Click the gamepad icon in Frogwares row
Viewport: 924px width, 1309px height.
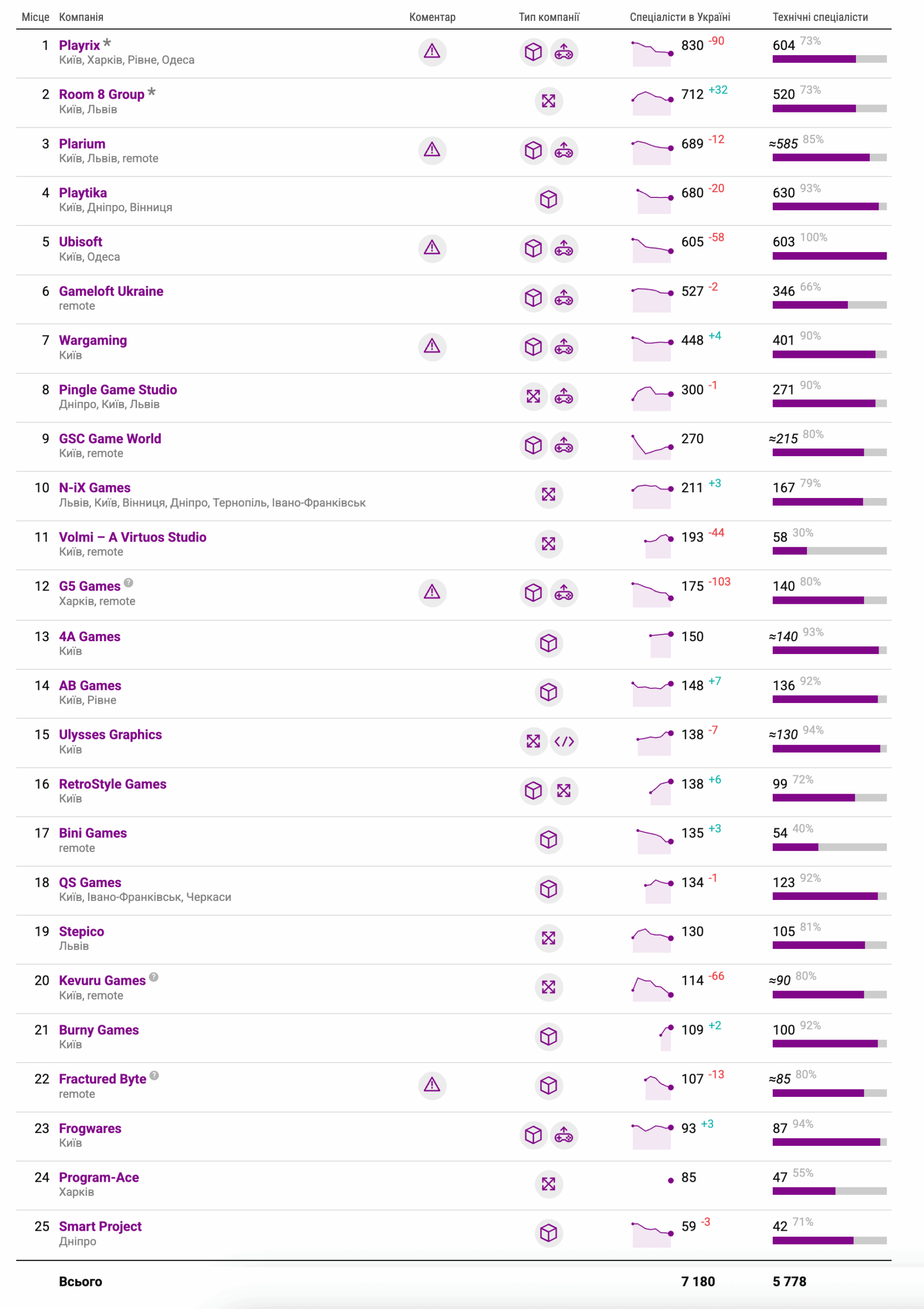(x=564, y=1135)
